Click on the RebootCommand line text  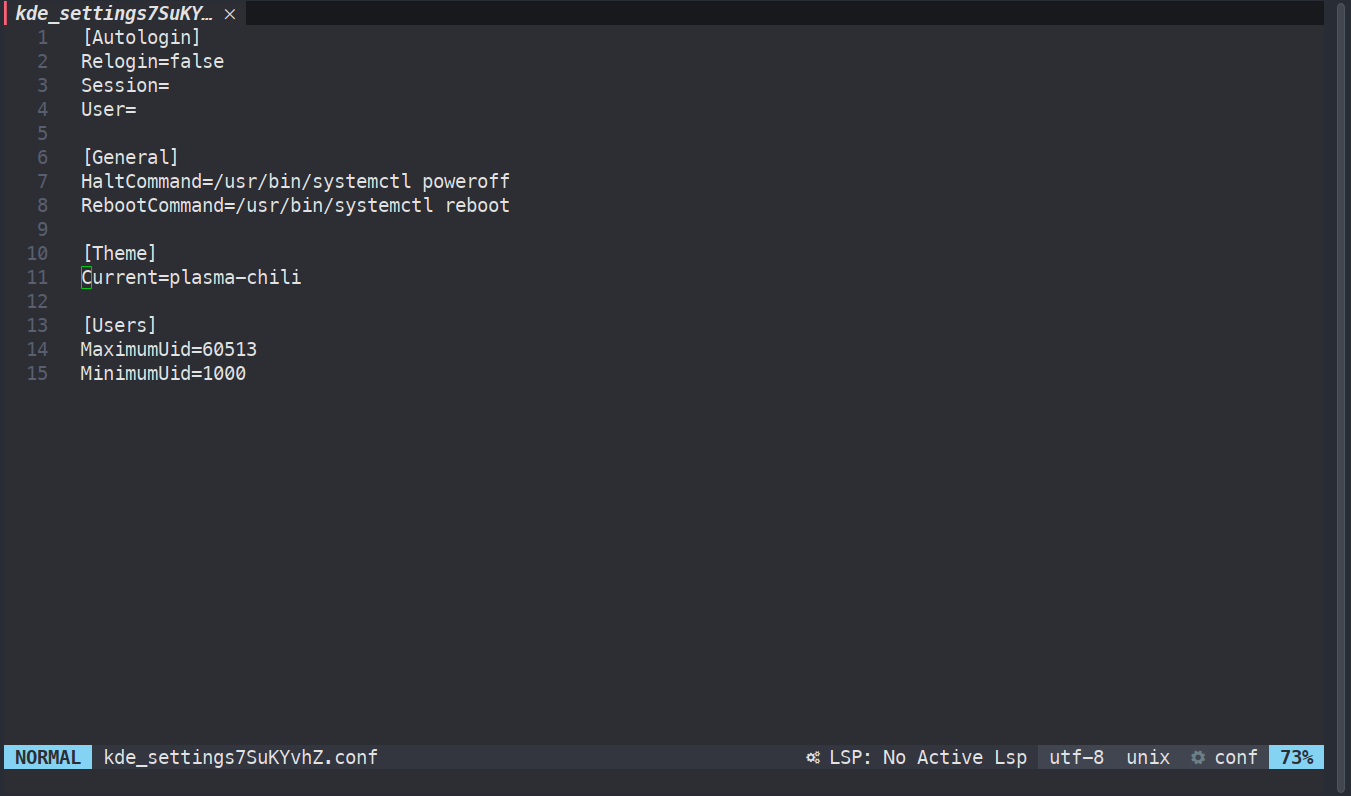pos(295,205)
